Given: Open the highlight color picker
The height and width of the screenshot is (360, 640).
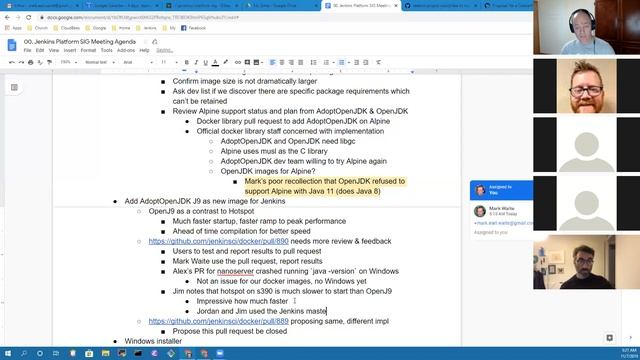Looking at the screenshot, I should click(225, 62).
